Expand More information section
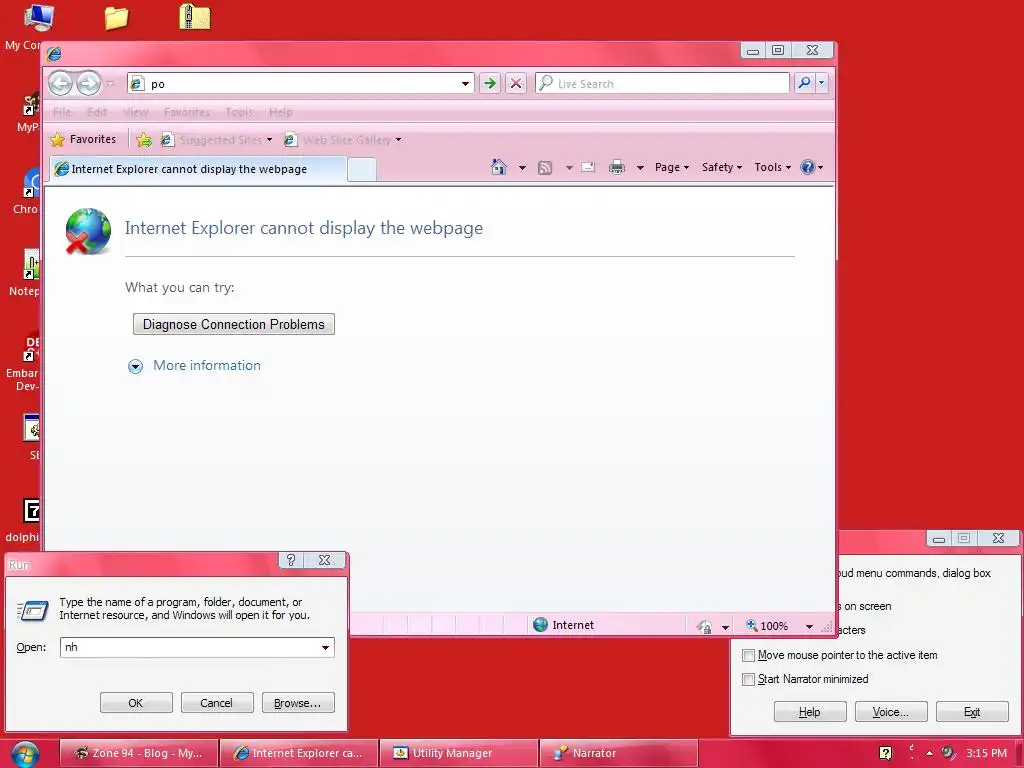Image resolution: width=1024 pixels, height=768 pixels. (x=194, y=366)
